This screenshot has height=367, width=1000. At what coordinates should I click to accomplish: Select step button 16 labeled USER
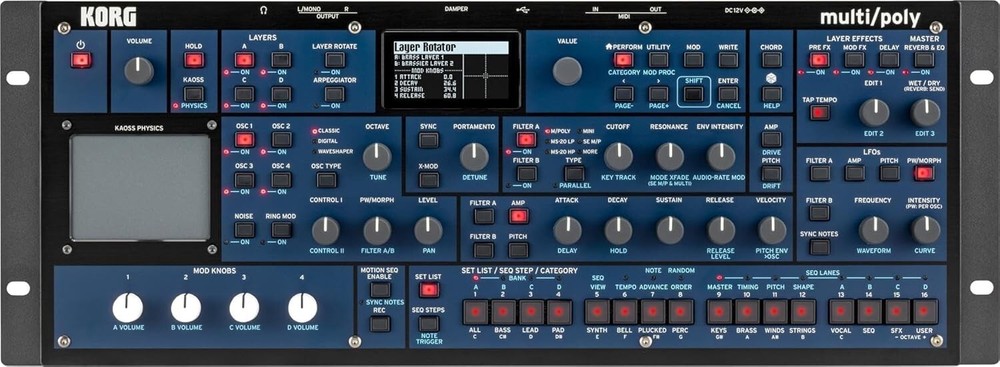(x=925, y=311)
